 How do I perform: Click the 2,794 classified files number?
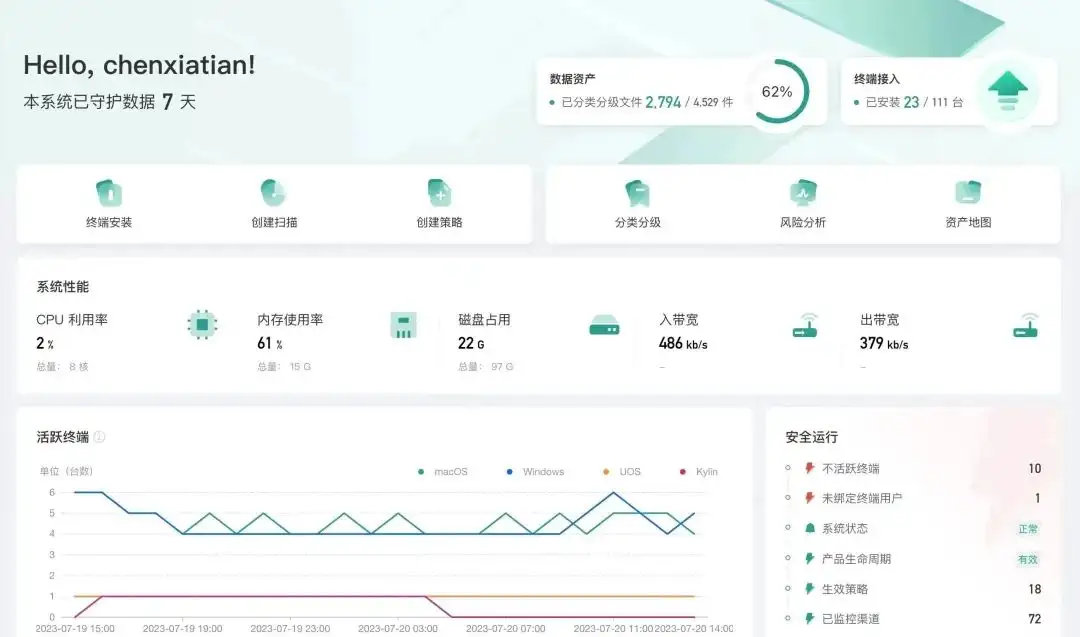click(663, 103)
